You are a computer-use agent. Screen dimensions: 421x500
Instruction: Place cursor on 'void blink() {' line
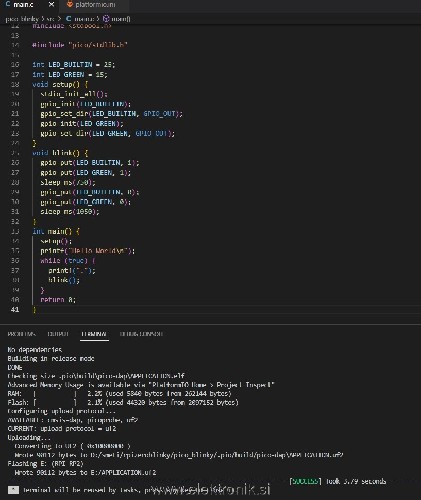60,153
